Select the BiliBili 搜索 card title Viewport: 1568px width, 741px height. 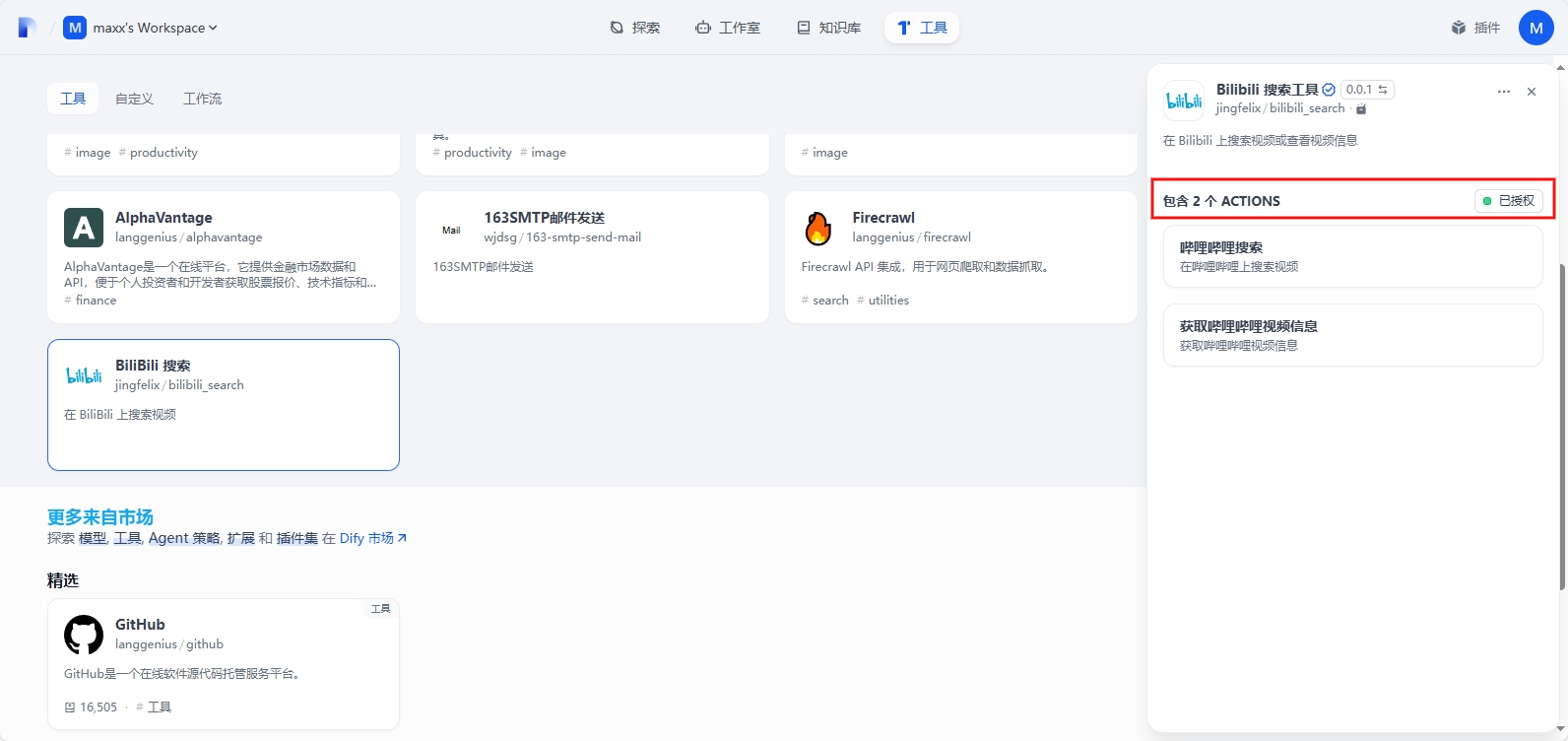pyautogui.click(x=153, y=366)
